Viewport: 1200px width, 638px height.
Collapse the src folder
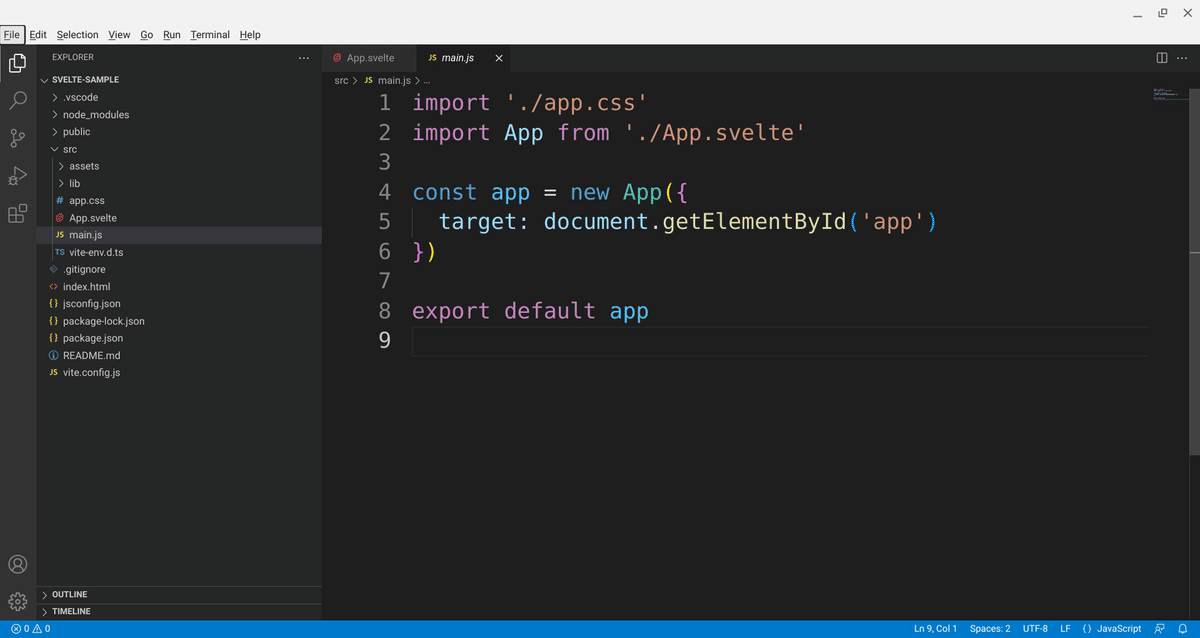point(179,149)
